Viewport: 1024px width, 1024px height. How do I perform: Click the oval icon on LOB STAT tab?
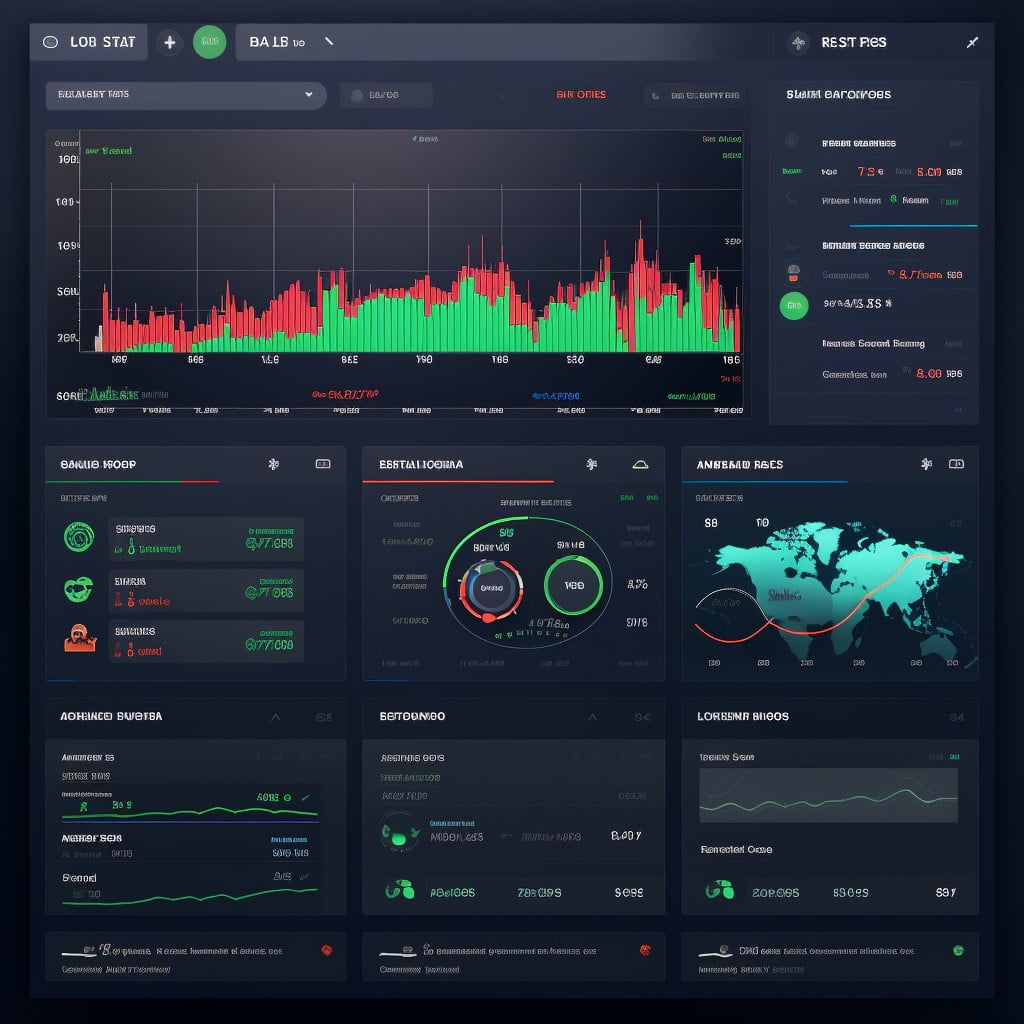click(50, 42)
